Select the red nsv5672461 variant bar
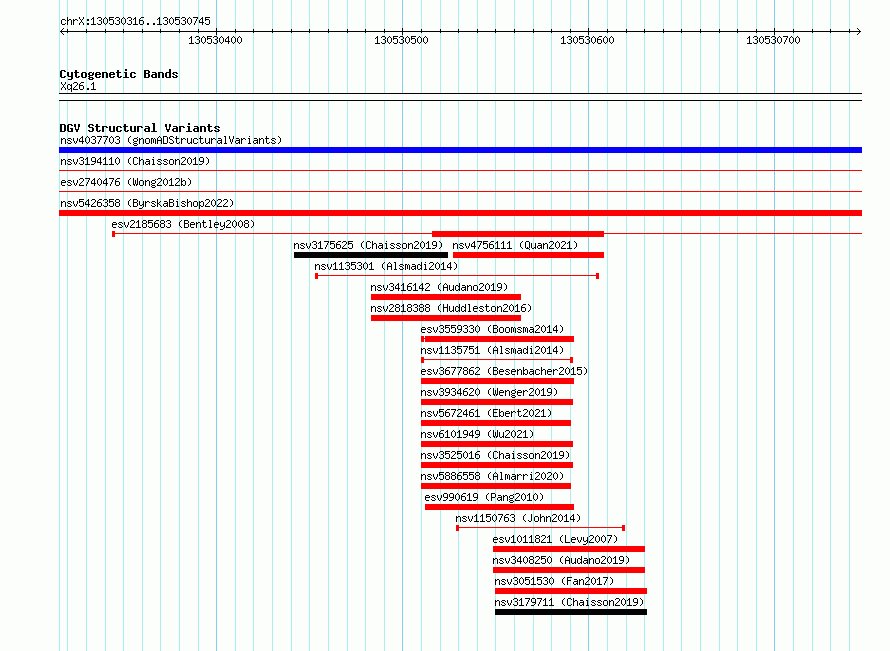 [x=496, y=423]
